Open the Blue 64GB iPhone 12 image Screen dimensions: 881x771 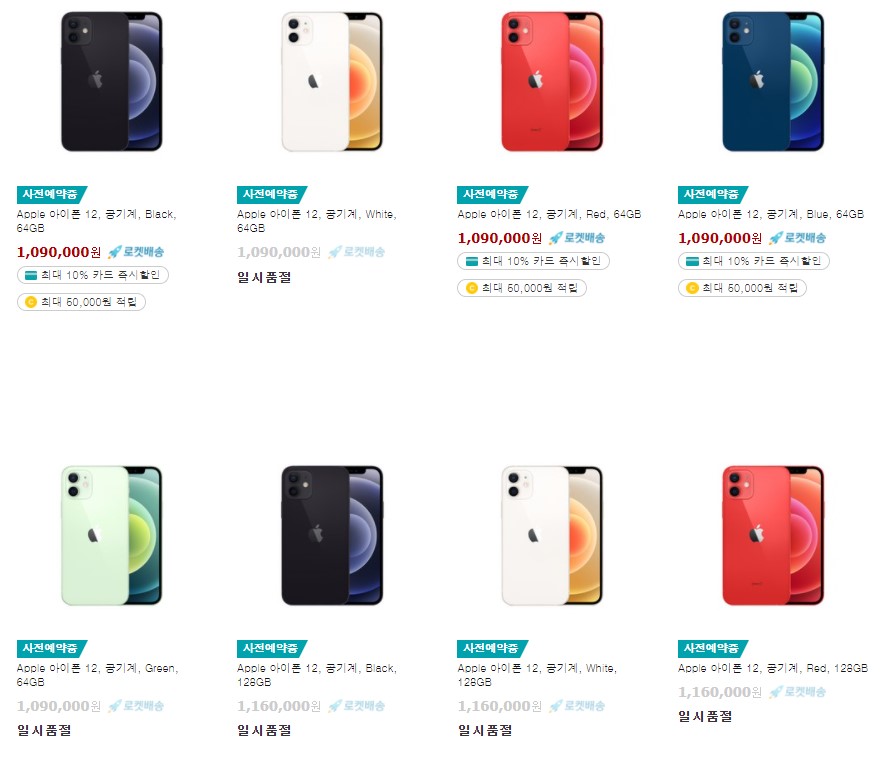point(773,81)
